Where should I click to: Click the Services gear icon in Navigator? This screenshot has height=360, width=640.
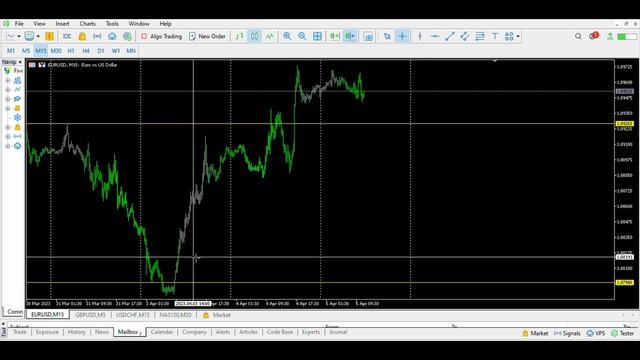pyautogui.click(x=18, y=118)
